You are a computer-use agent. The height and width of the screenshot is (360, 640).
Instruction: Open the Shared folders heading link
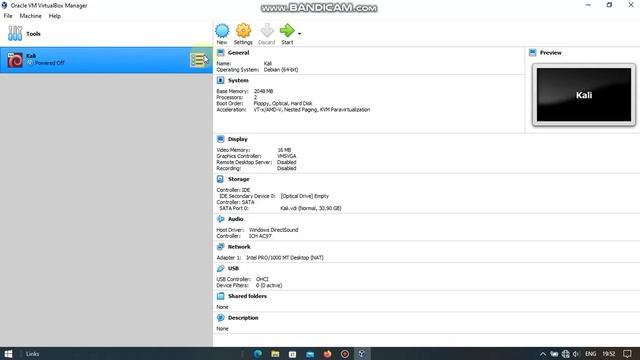247,296
